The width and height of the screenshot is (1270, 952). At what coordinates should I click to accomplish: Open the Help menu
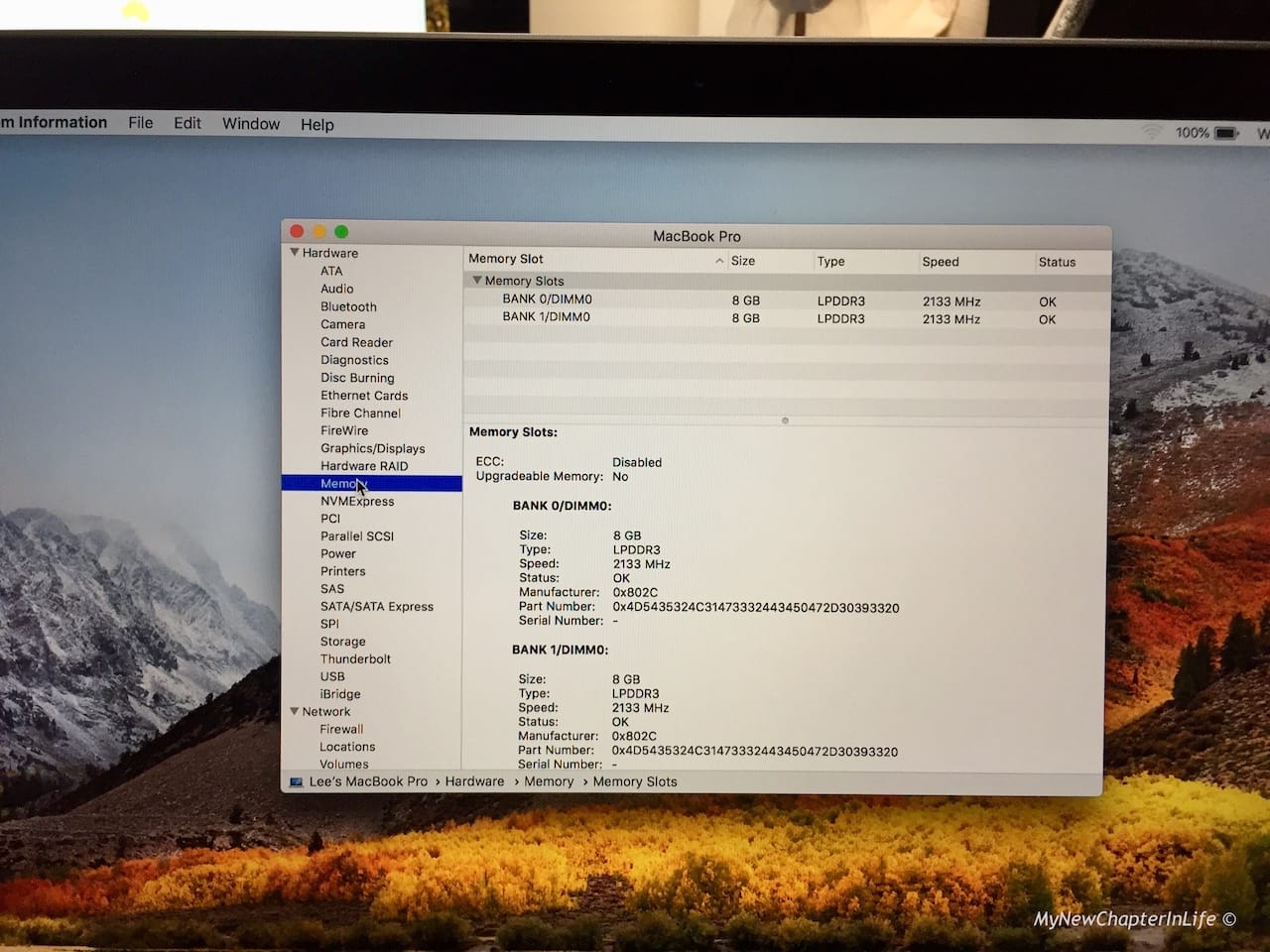pos(317,124)
